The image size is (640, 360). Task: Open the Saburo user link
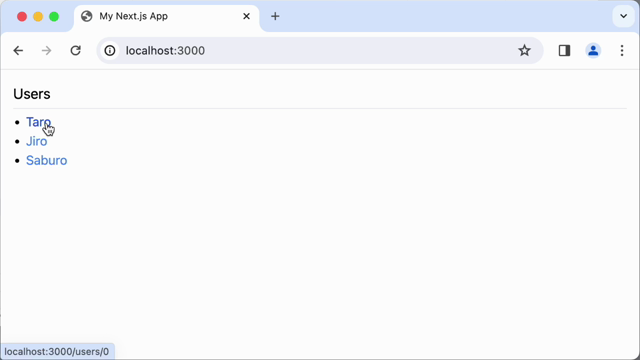pyautogui.click(x=47, y=160)
